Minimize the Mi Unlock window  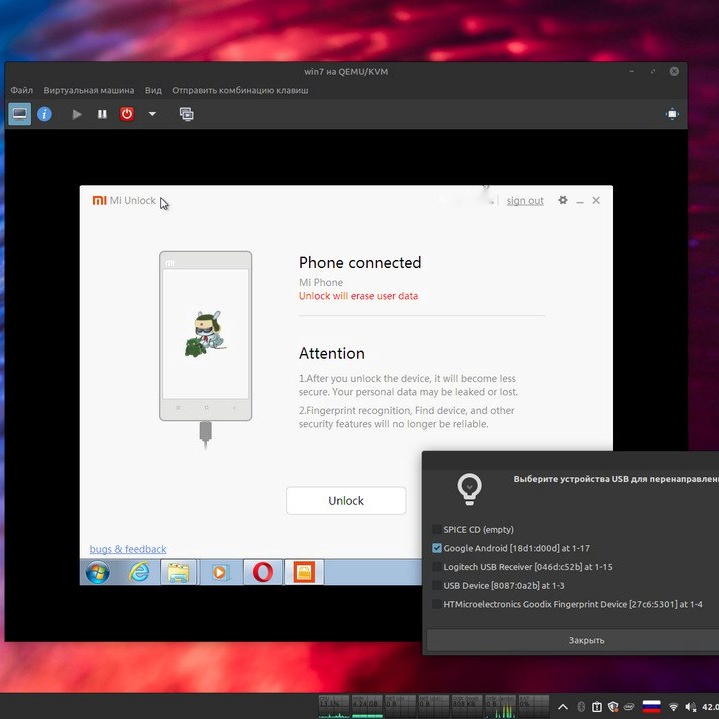coord(580,201)
